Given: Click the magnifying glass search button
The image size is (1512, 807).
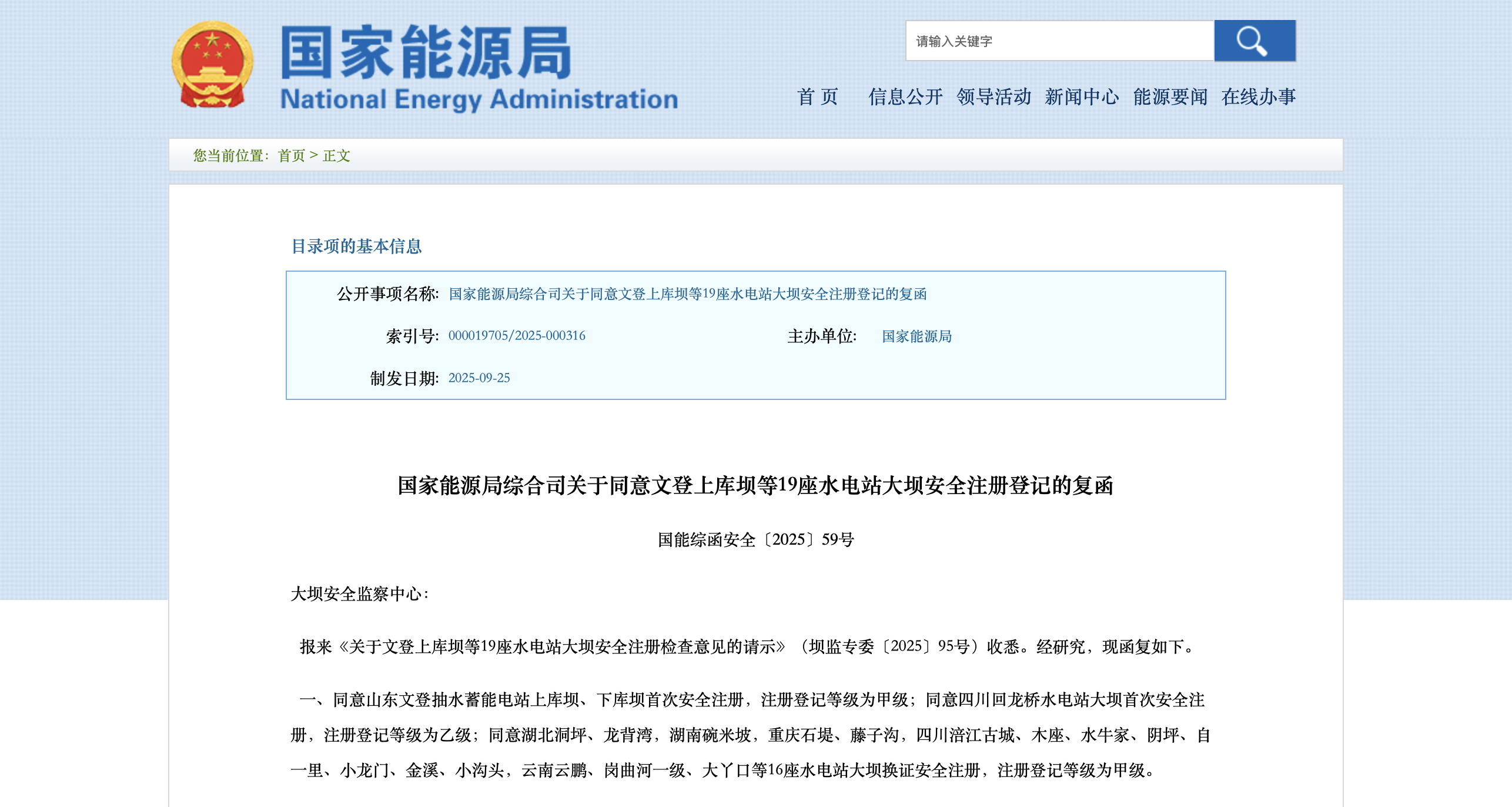Looking at the screenshot, I should pyautogui.click(x=1255, y=41).
